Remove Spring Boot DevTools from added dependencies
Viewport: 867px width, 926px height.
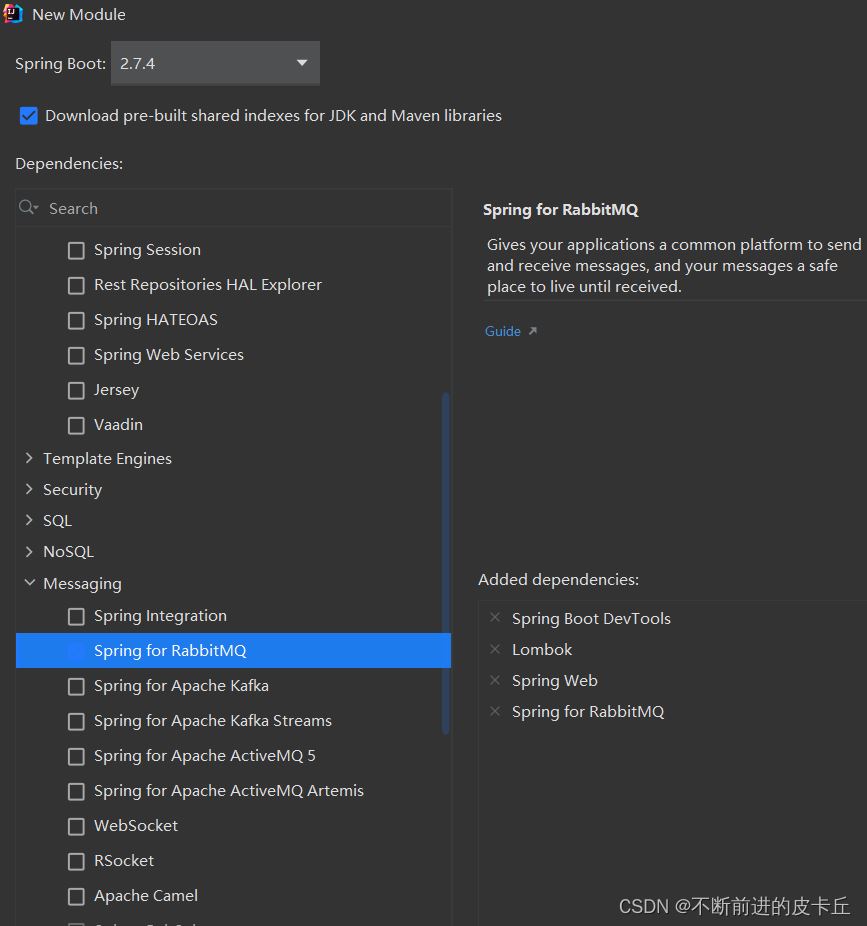coord(495,618)
